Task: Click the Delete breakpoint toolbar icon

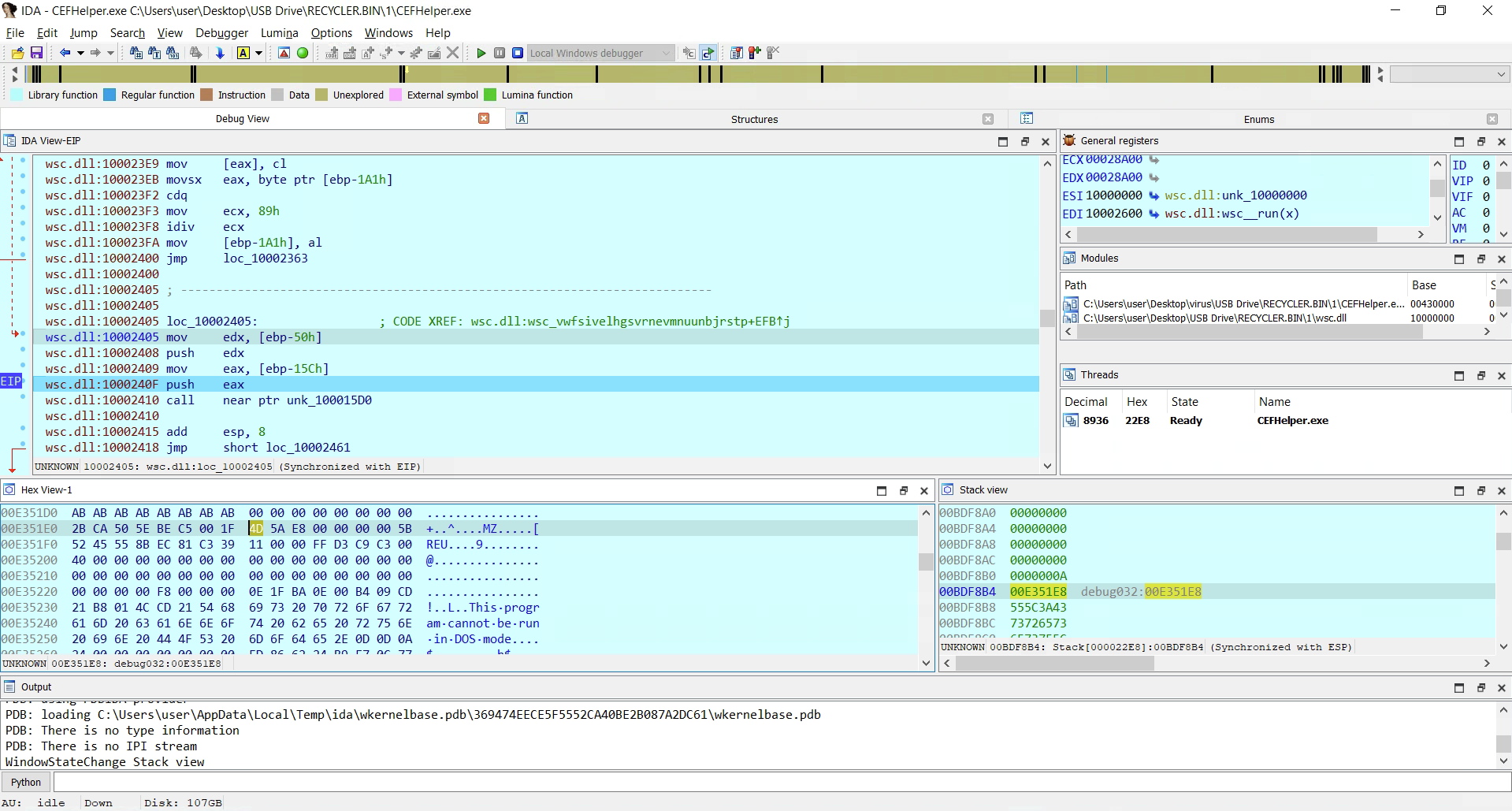Action: coord(775,52)
